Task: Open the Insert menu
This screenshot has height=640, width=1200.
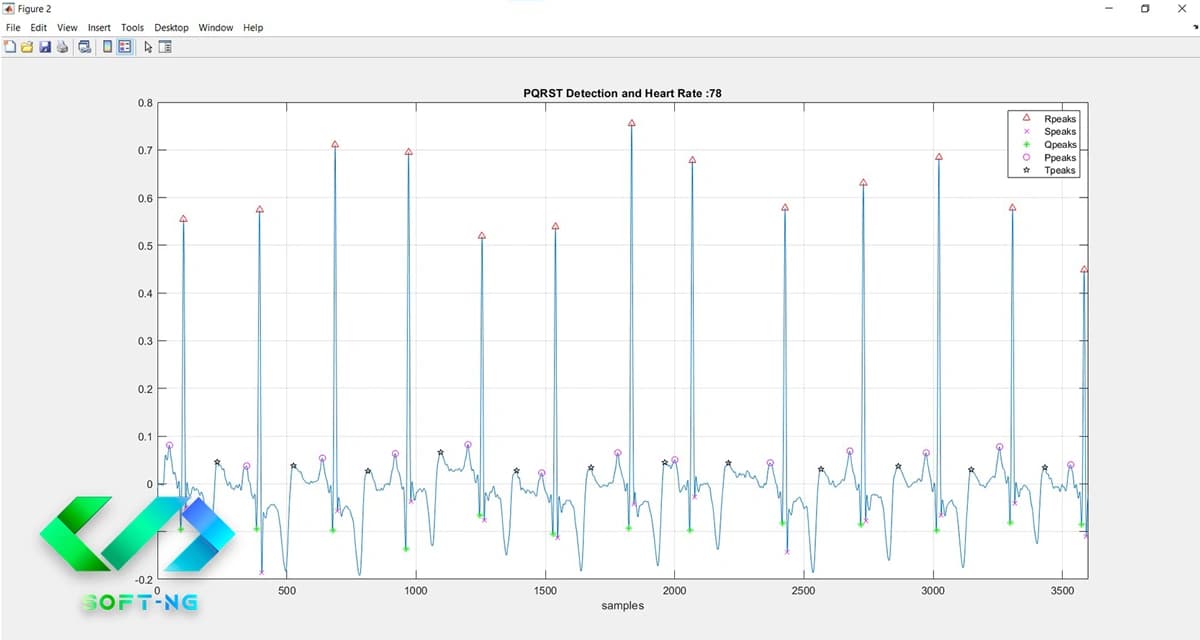Action: 99,27
